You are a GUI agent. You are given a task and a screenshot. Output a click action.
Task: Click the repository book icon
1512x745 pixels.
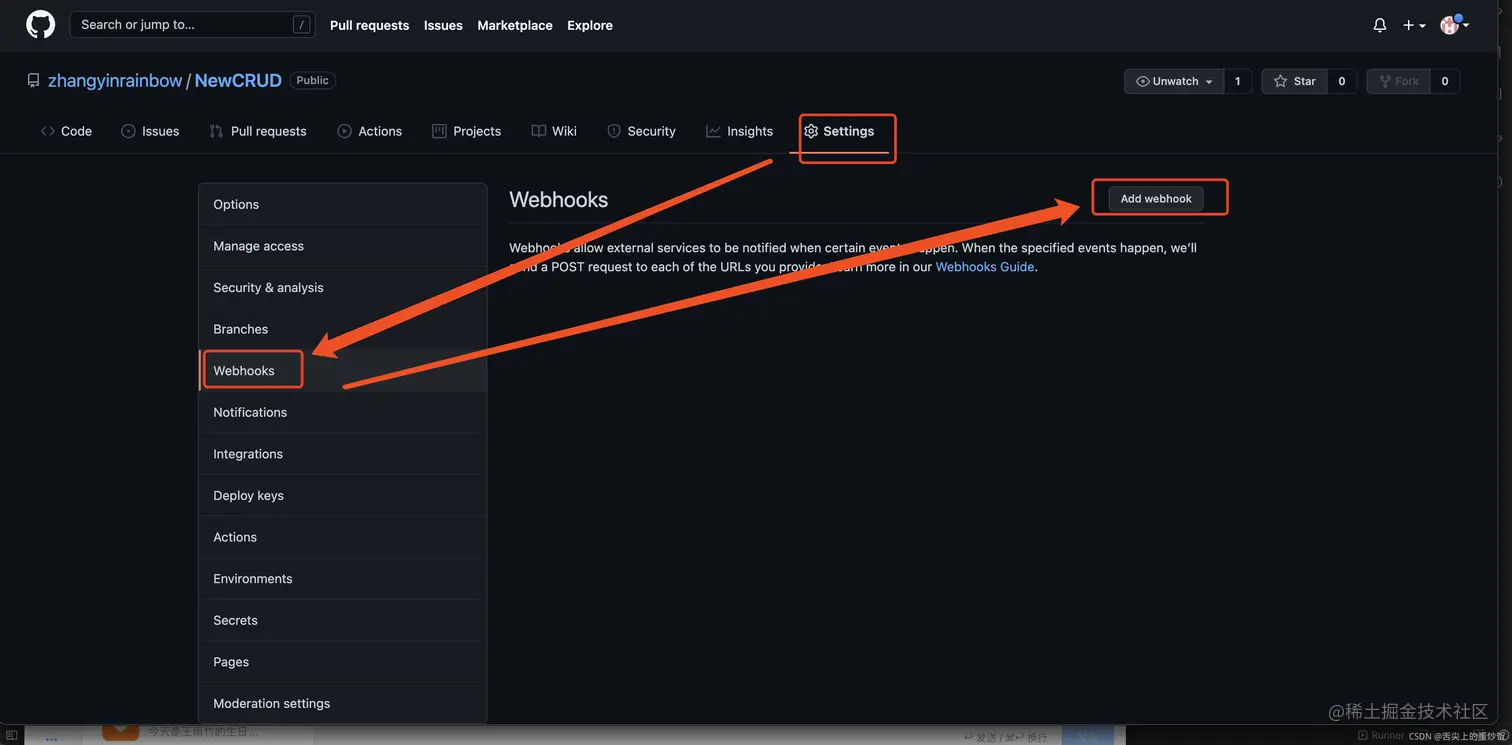(34, 81)
